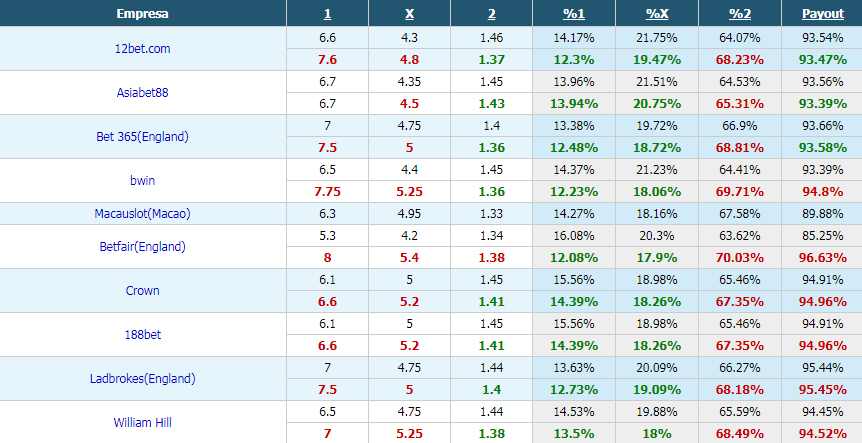The height and width of the screenshot is (443, 862).
Task: Open the Macauslot(Macao) link
Action: [142, 213]
